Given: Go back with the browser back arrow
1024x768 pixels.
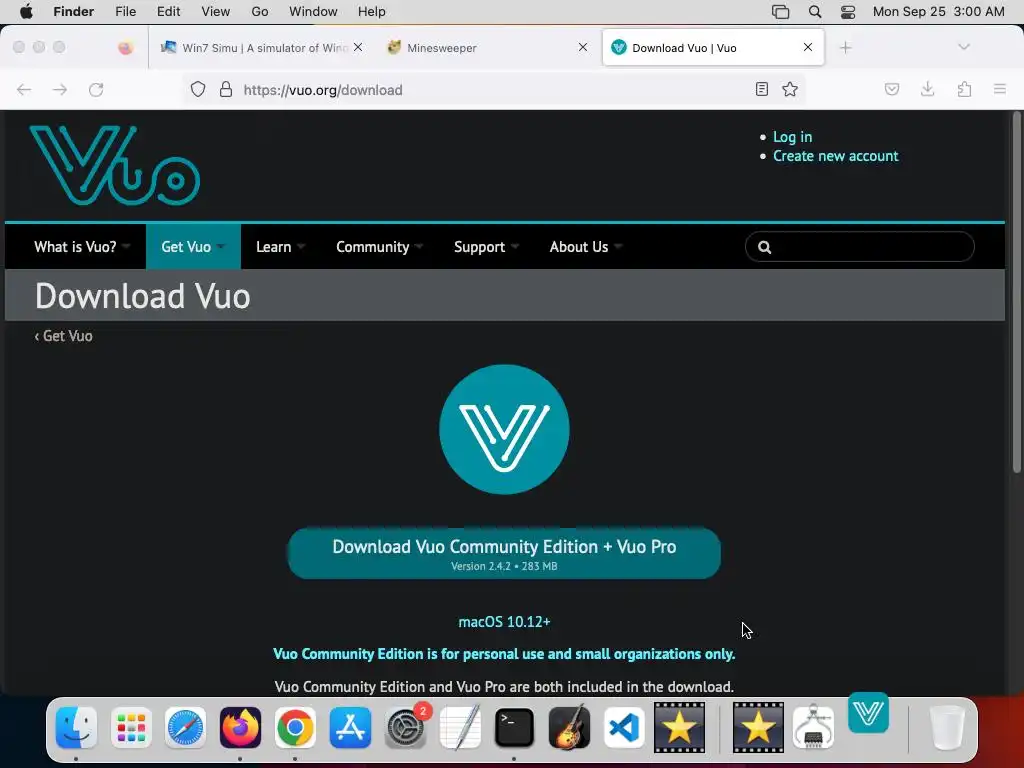Looking at the screenshot, I should 24,89.
